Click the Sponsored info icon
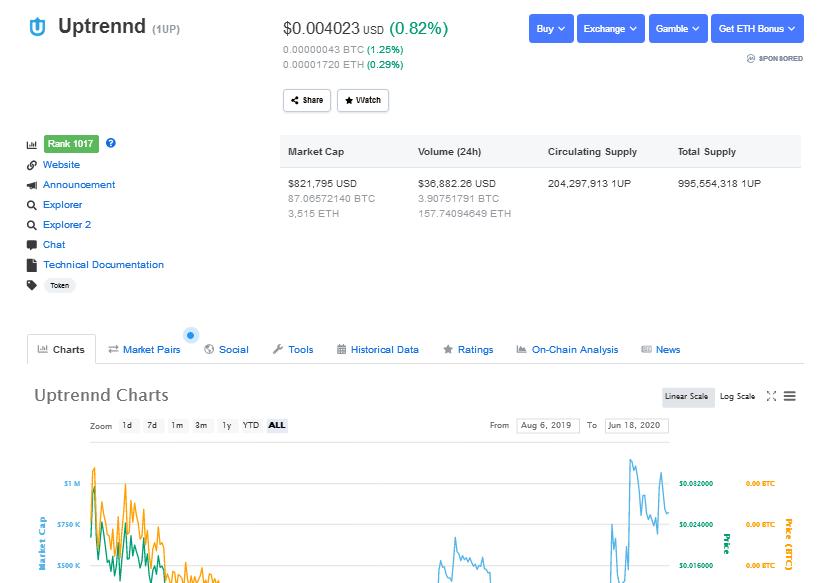Image resolution: width=822 pixels, height=583 pixels. [751, 58]
